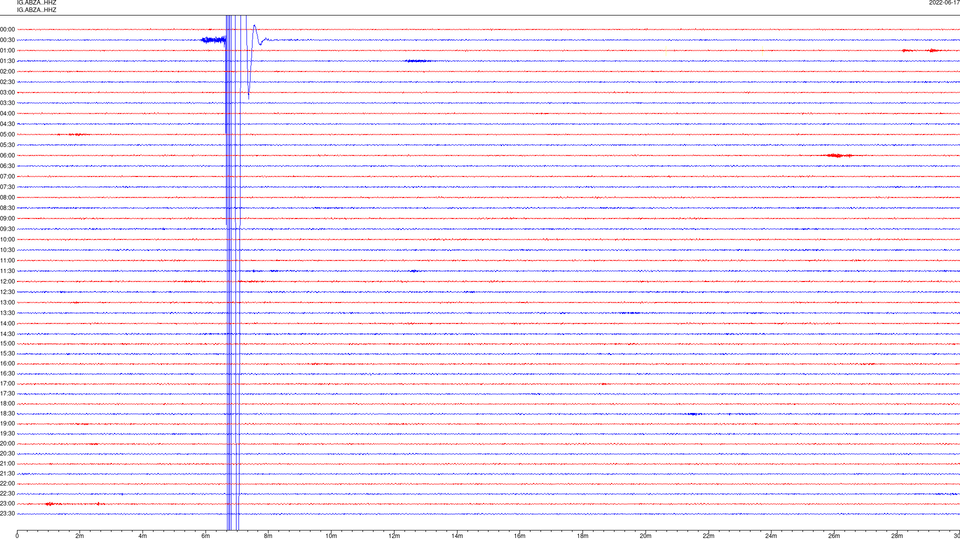This screenshot has width=960, height=540.
Task: Select the red burst on the 06:00 trace
Action: 839,156
